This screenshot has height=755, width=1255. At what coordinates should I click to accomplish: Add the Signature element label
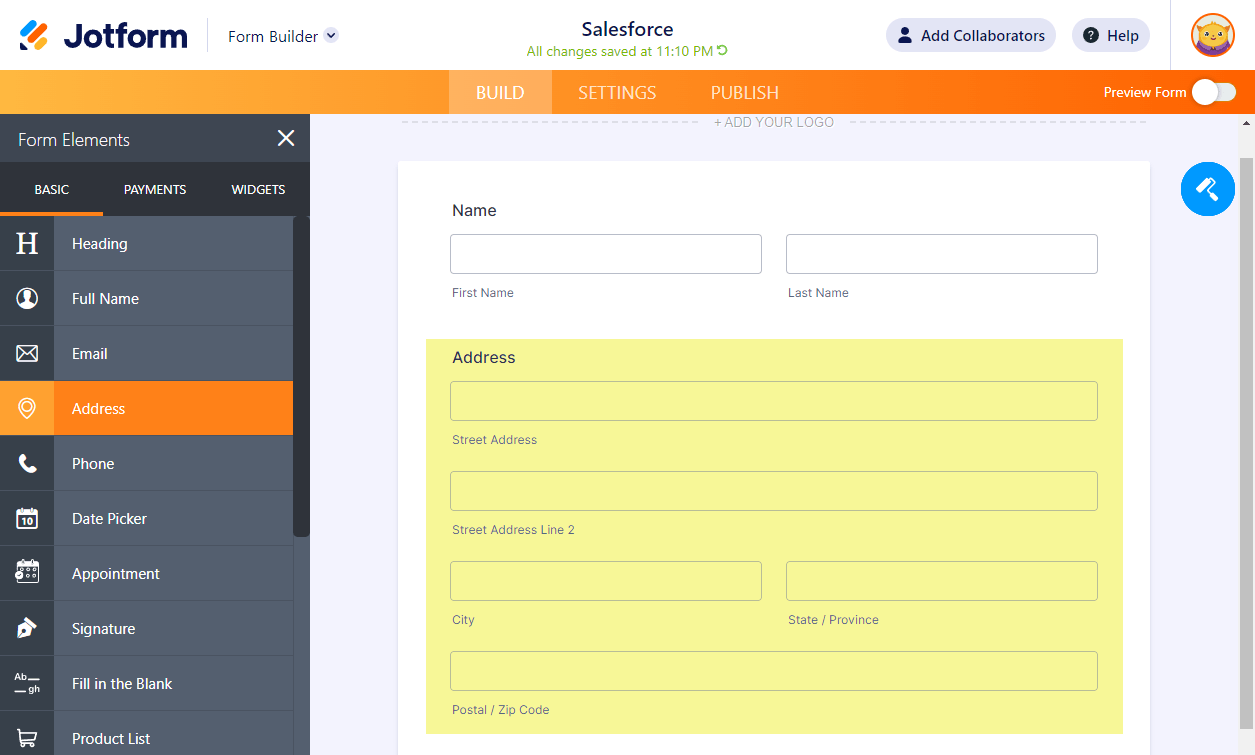[103, 628]
